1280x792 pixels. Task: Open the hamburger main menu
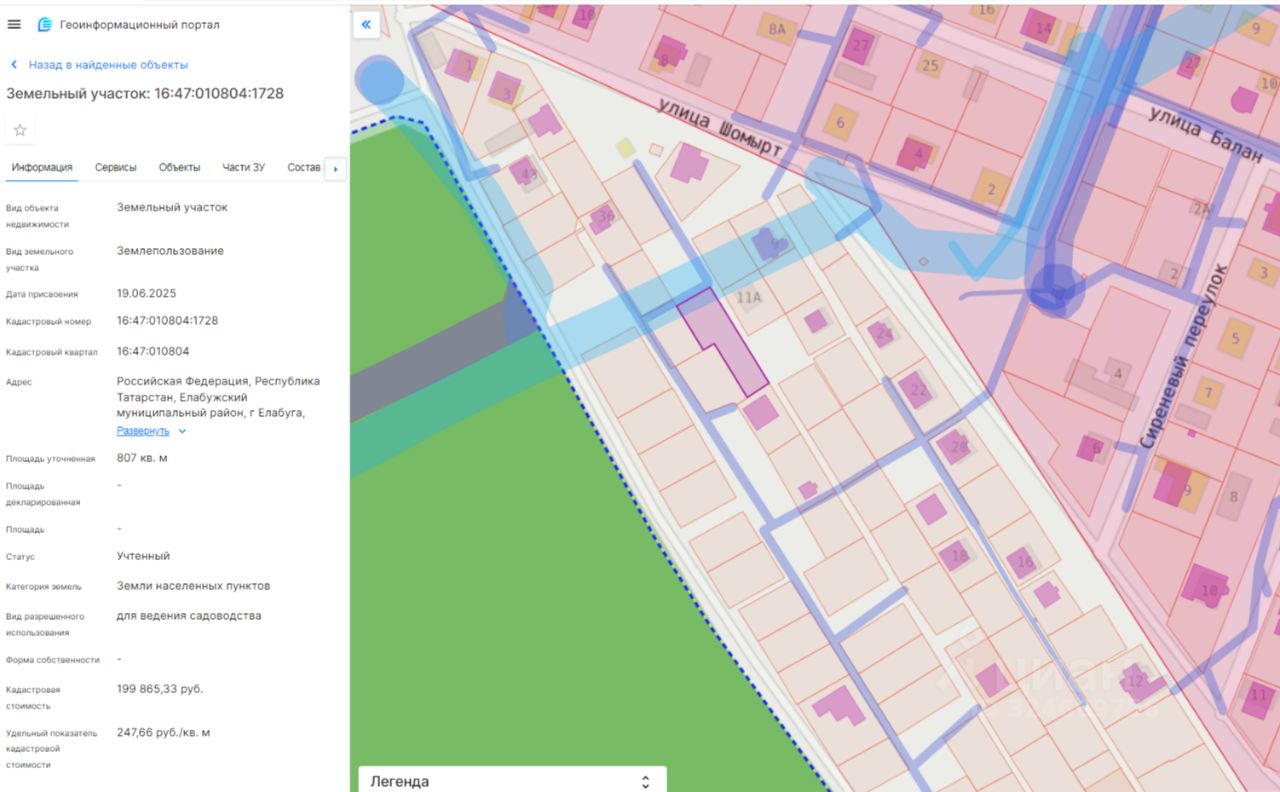14,24
